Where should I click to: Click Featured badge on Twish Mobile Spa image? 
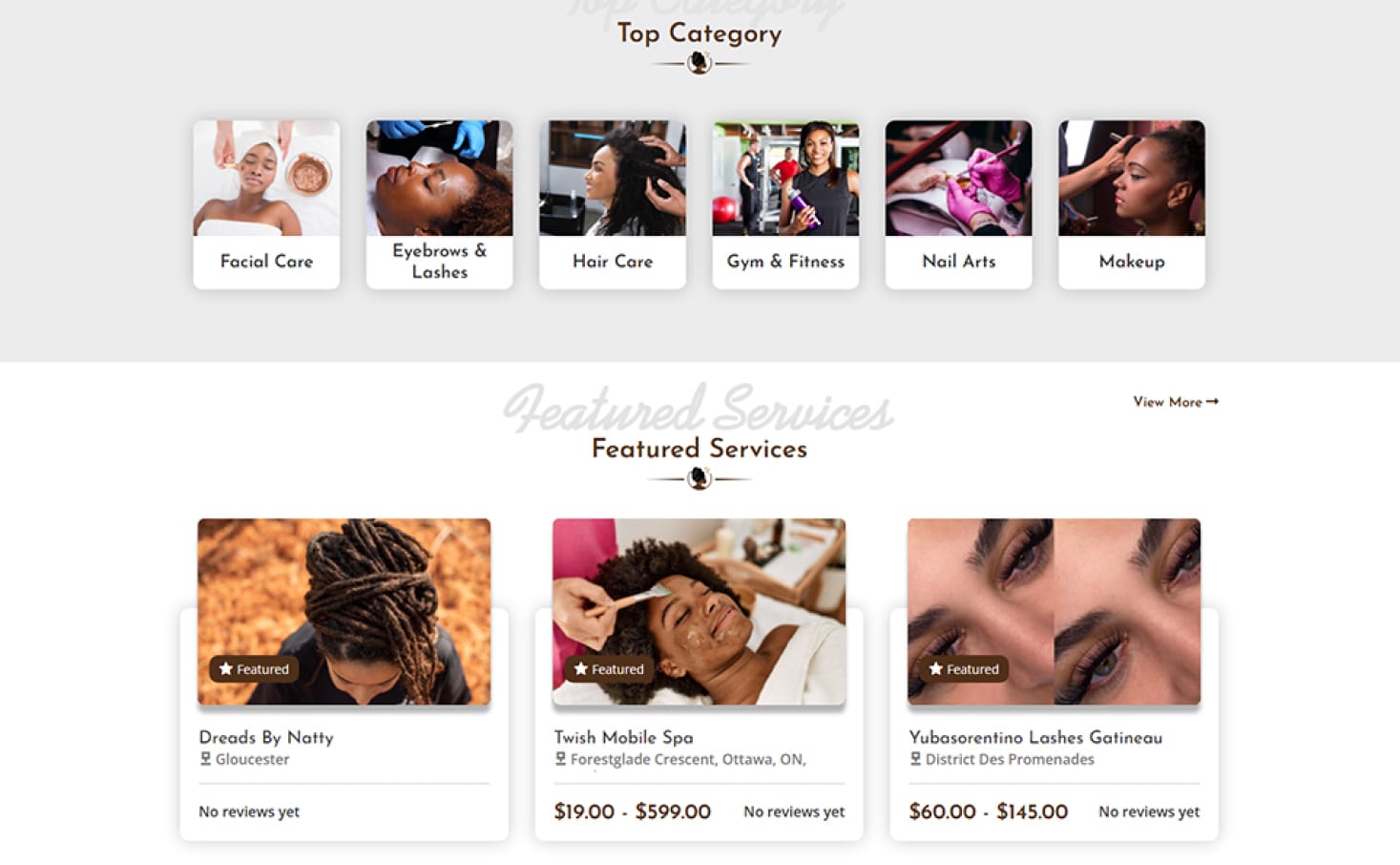click(x=609, y=668)
